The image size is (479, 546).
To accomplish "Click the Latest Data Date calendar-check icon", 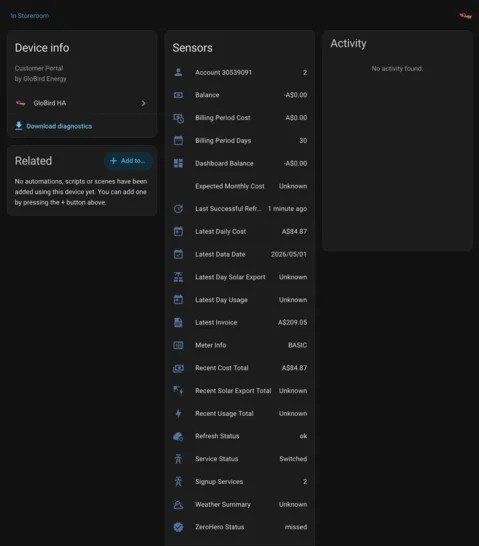I will click(x=178, y=254).
